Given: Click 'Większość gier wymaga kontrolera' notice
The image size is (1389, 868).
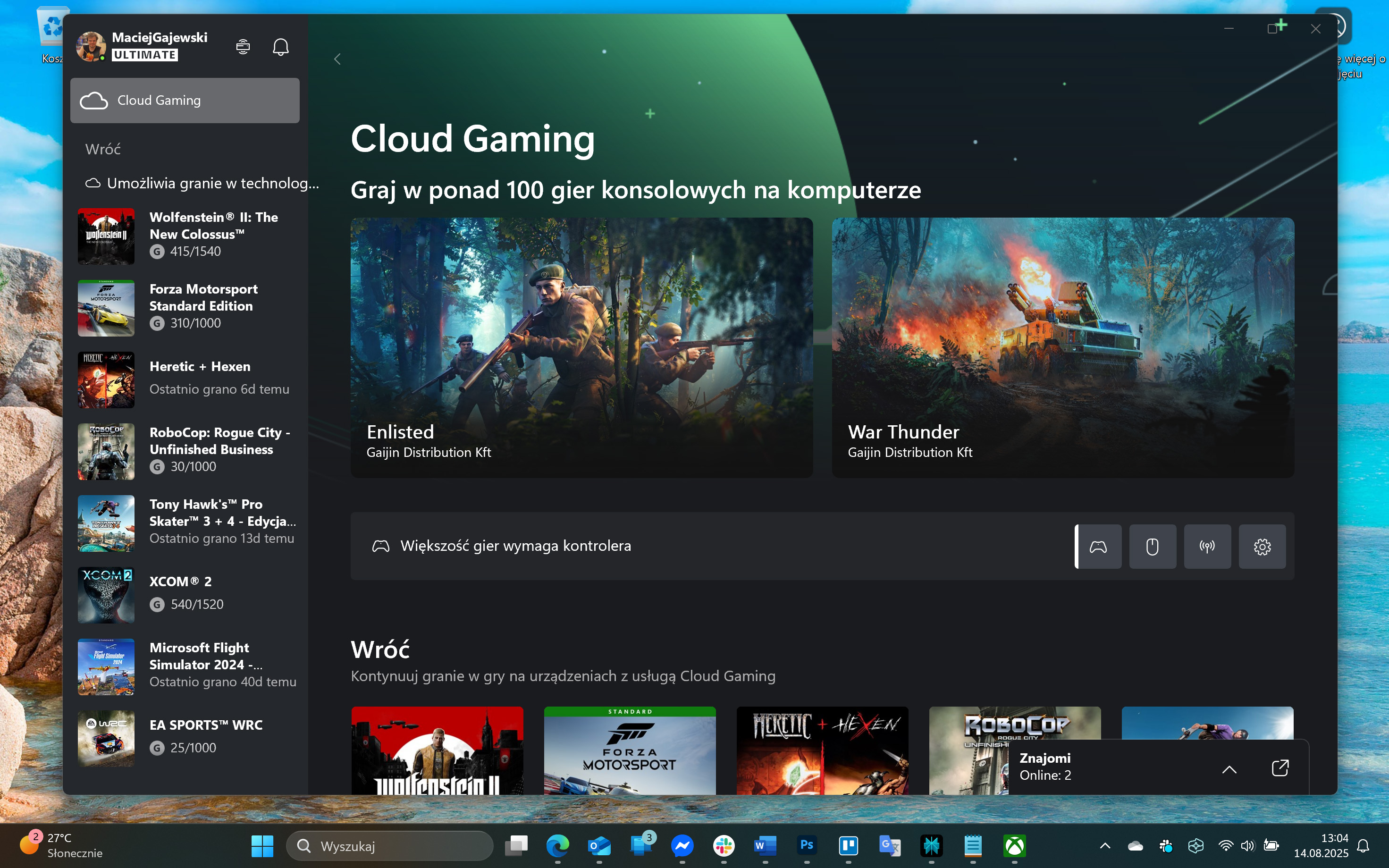Looking at the screenshot, I should (x=515, y=546).
